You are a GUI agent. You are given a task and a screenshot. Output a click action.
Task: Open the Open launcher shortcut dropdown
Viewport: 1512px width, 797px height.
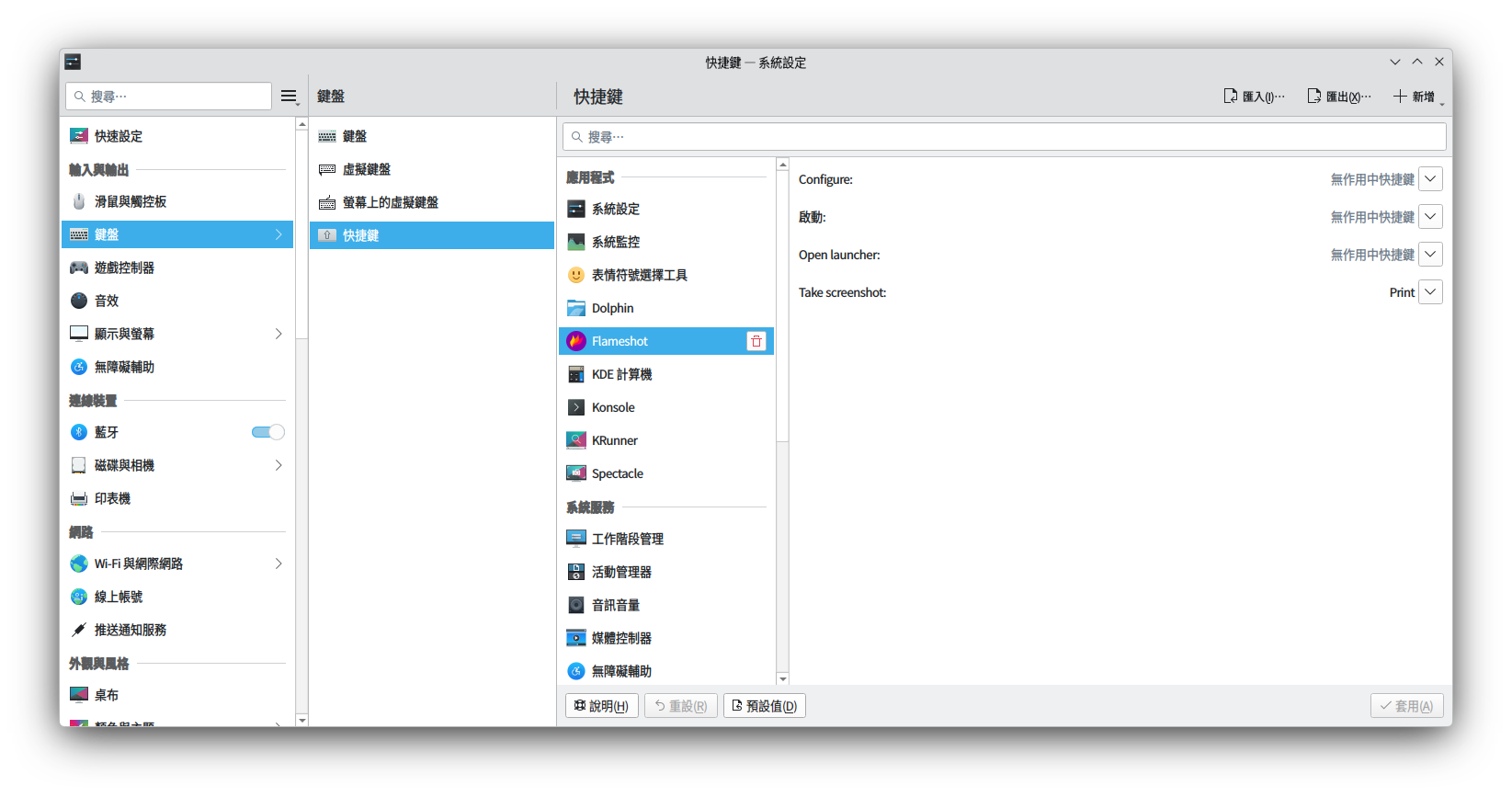click(1430, 255)
